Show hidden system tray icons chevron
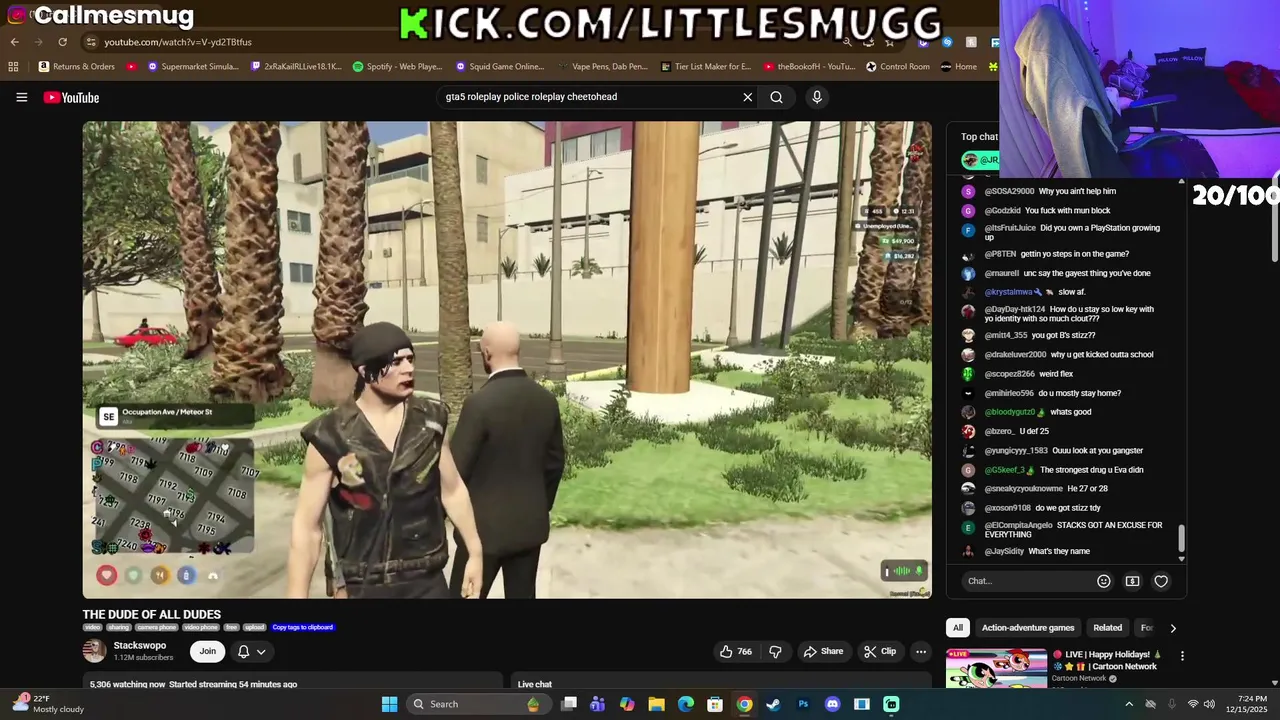Viewport: 1280px width, 720px height. 1129,704
